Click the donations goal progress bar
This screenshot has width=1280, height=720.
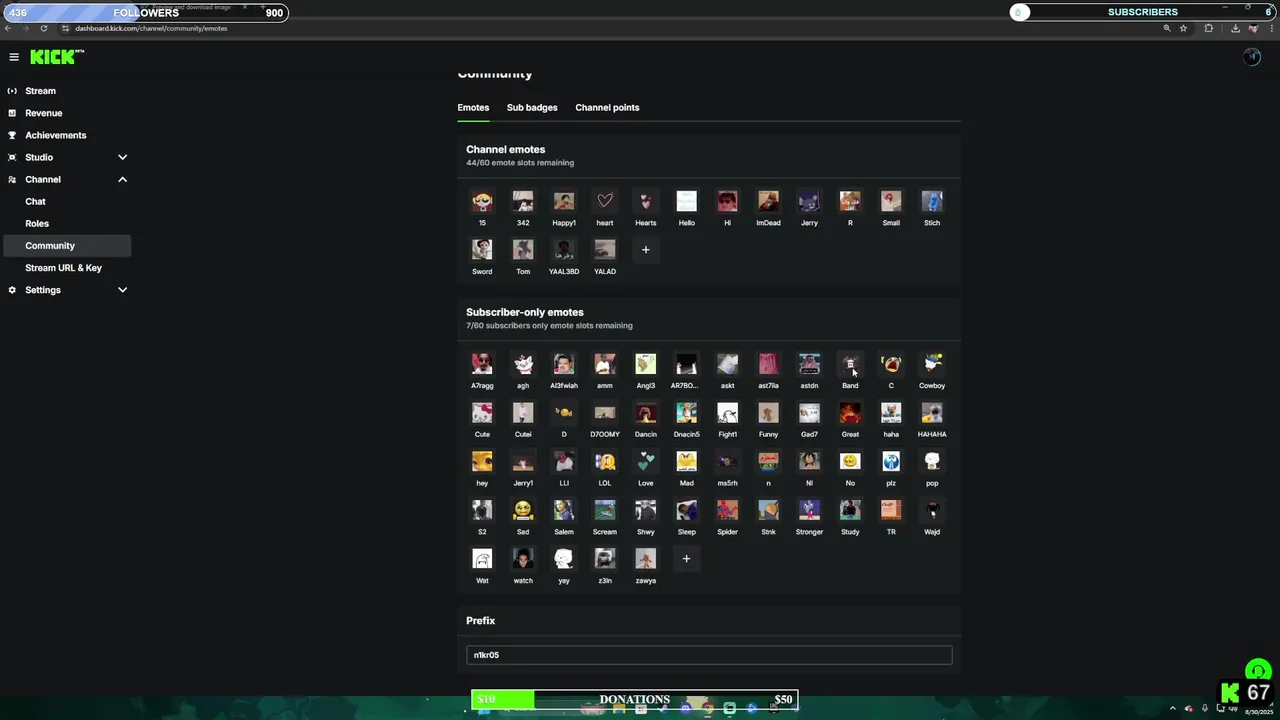[x=635, y=699]
